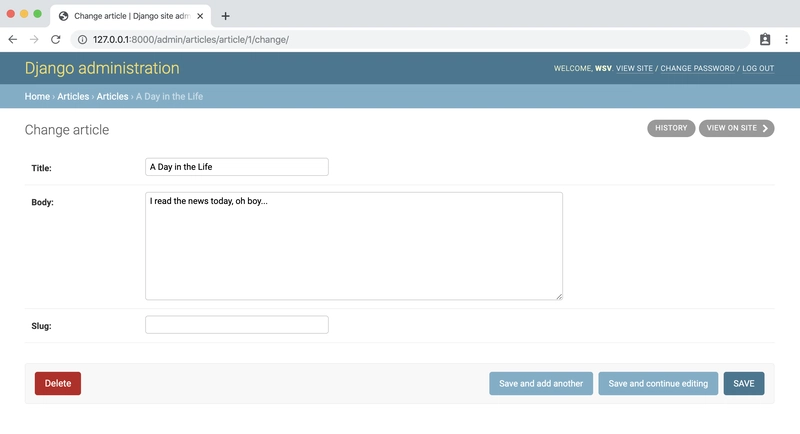Click the HISTORY button
800x434 pixels.
[x=671, y=128]
